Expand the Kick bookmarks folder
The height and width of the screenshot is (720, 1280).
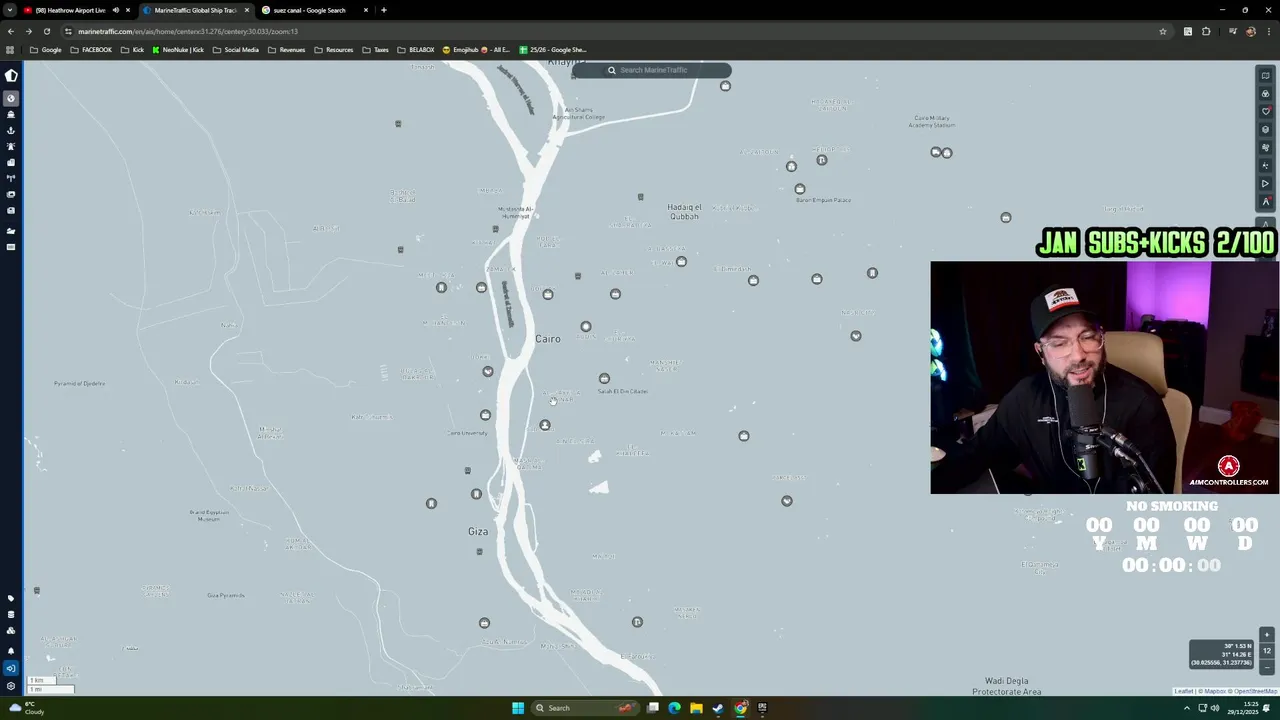(132, 50)
